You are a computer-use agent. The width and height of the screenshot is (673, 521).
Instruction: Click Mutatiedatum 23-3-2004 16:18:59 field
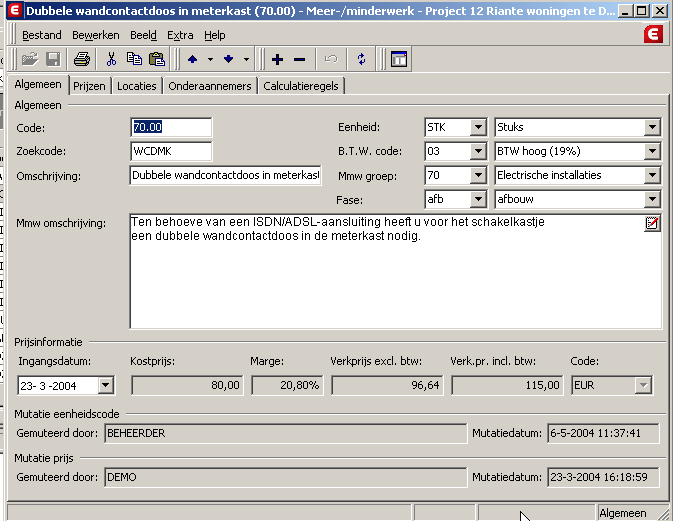pos(603,477)
